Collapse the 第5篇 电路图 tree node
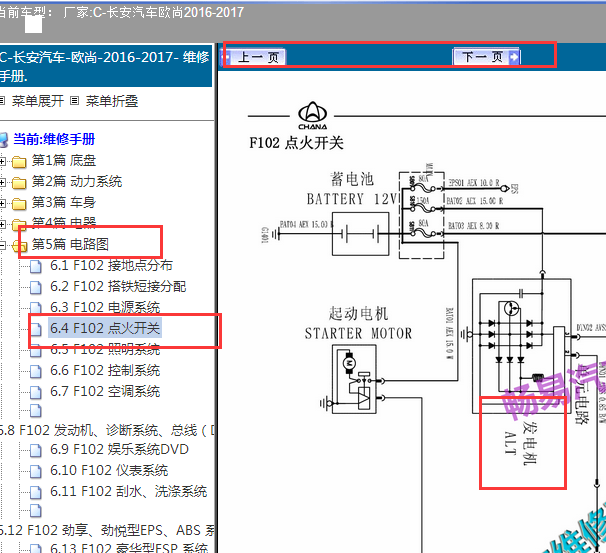 click(x=3, y=245)
